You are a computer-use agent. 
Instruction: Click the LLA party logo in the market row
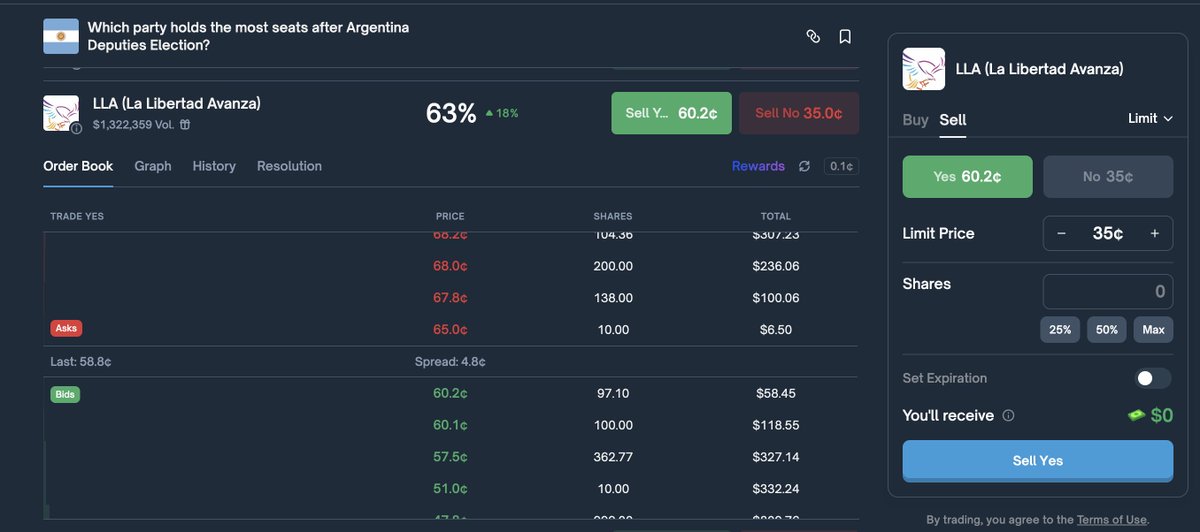coord(60,113)
